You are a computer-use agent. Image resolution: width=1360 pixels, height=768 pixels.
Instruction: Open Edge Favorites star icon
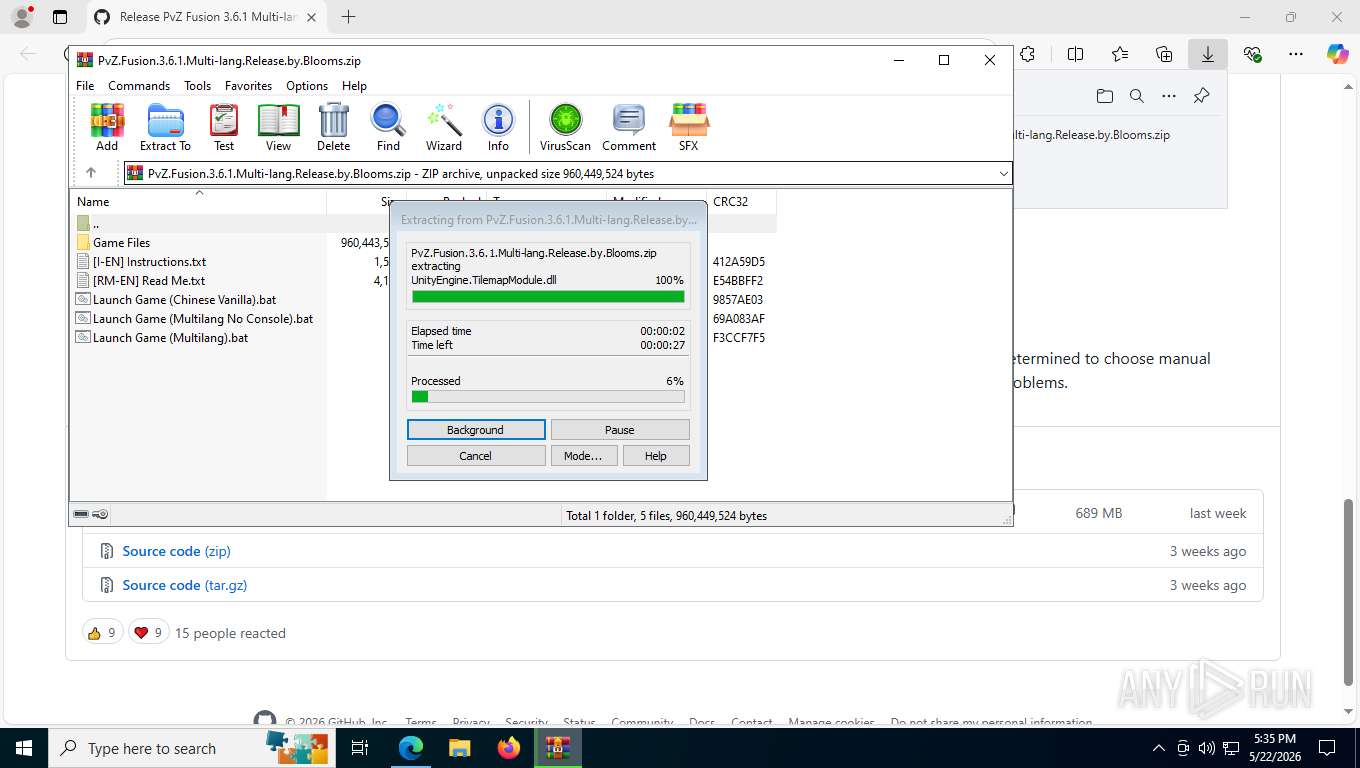[1120, 54]
